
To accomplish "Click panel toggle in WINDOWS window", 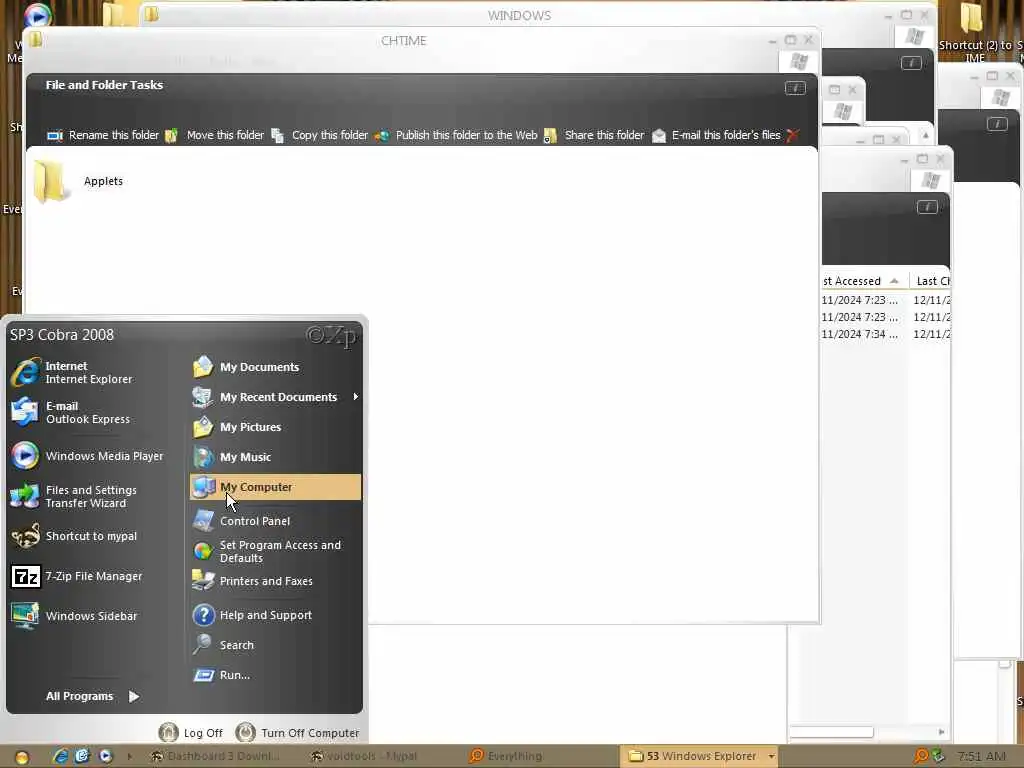I will point(911,63).
